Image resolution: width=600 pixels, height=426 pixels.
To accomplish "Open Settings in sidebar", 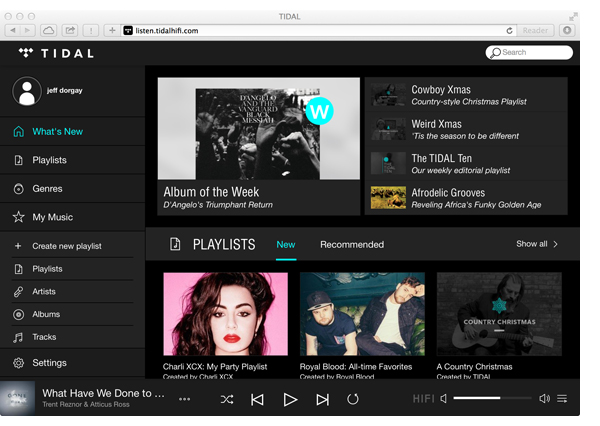I will [x=72, y=362].
